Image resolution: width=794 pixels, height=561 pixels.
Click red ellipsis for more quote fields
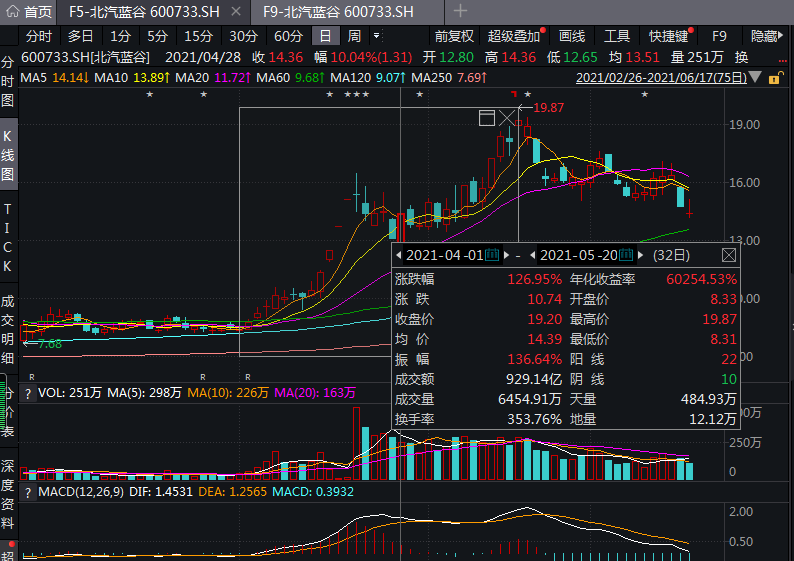tap(782, 61)
